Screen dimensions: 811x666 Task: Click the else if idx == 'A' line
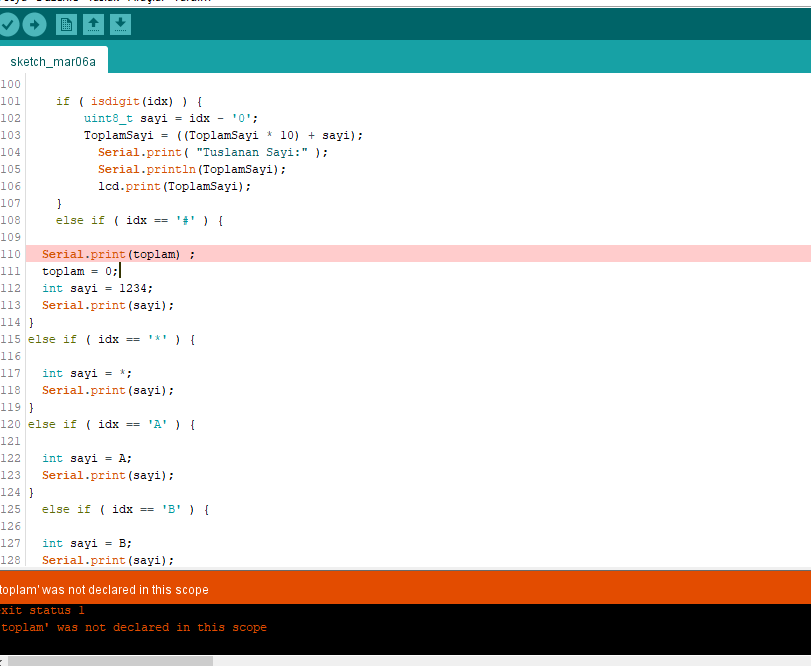[x=111, y=424]
